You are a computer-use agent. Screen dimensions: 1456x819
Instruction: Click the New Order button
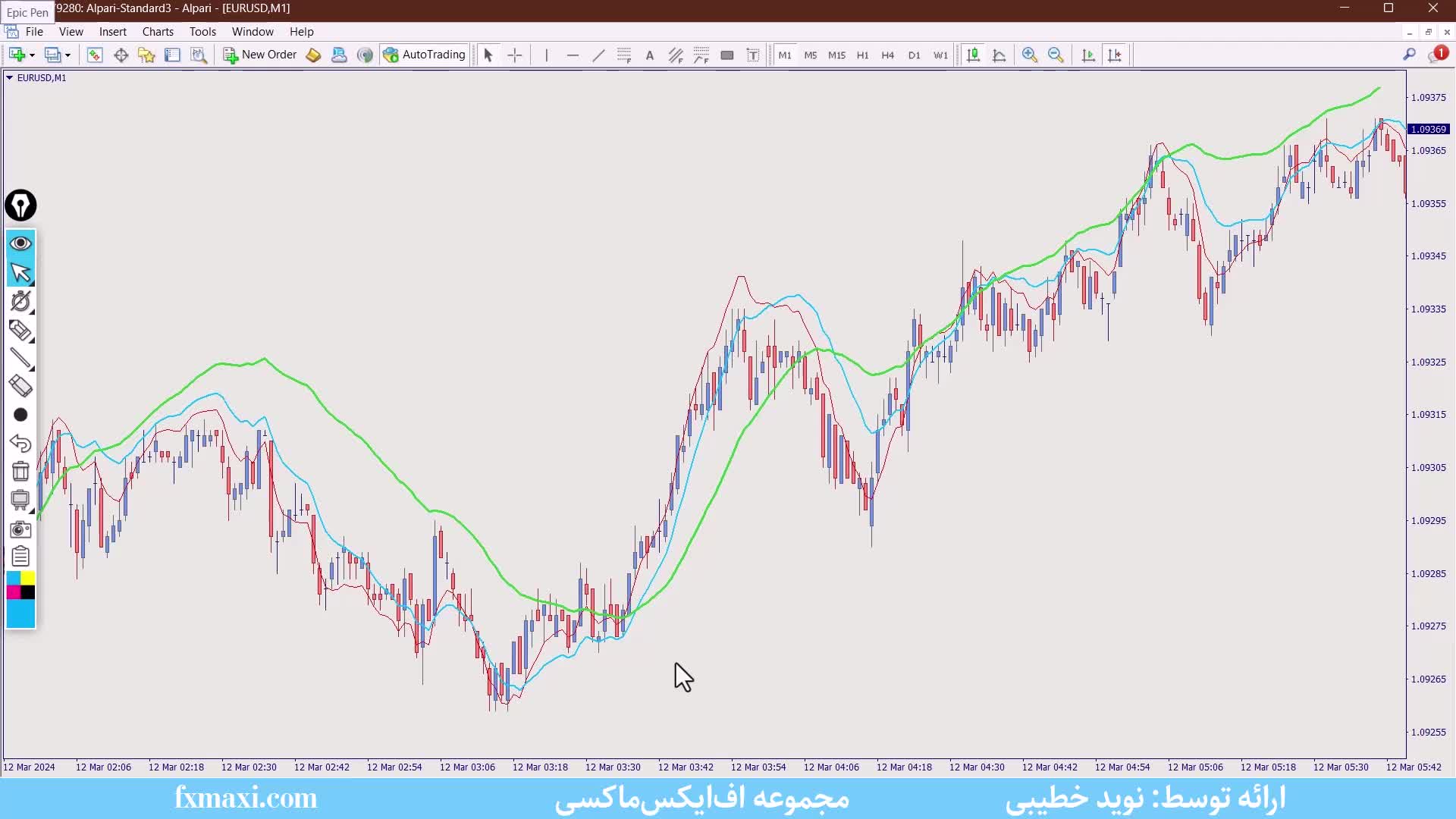[260, 55]
